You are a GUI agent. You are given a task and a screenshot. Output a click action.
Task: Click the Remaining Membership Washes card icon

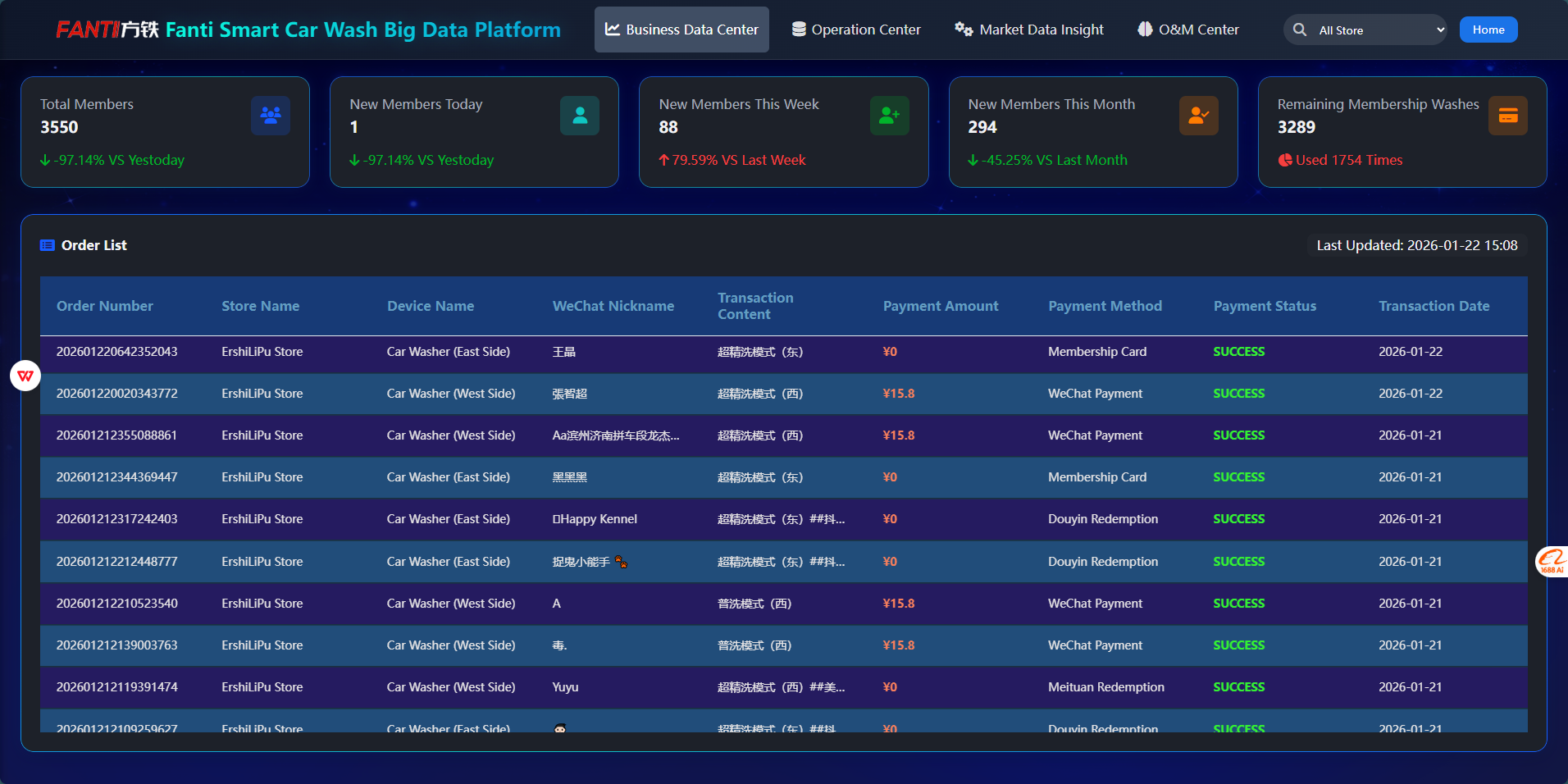pyautogui.click(x=1507, y=116)
